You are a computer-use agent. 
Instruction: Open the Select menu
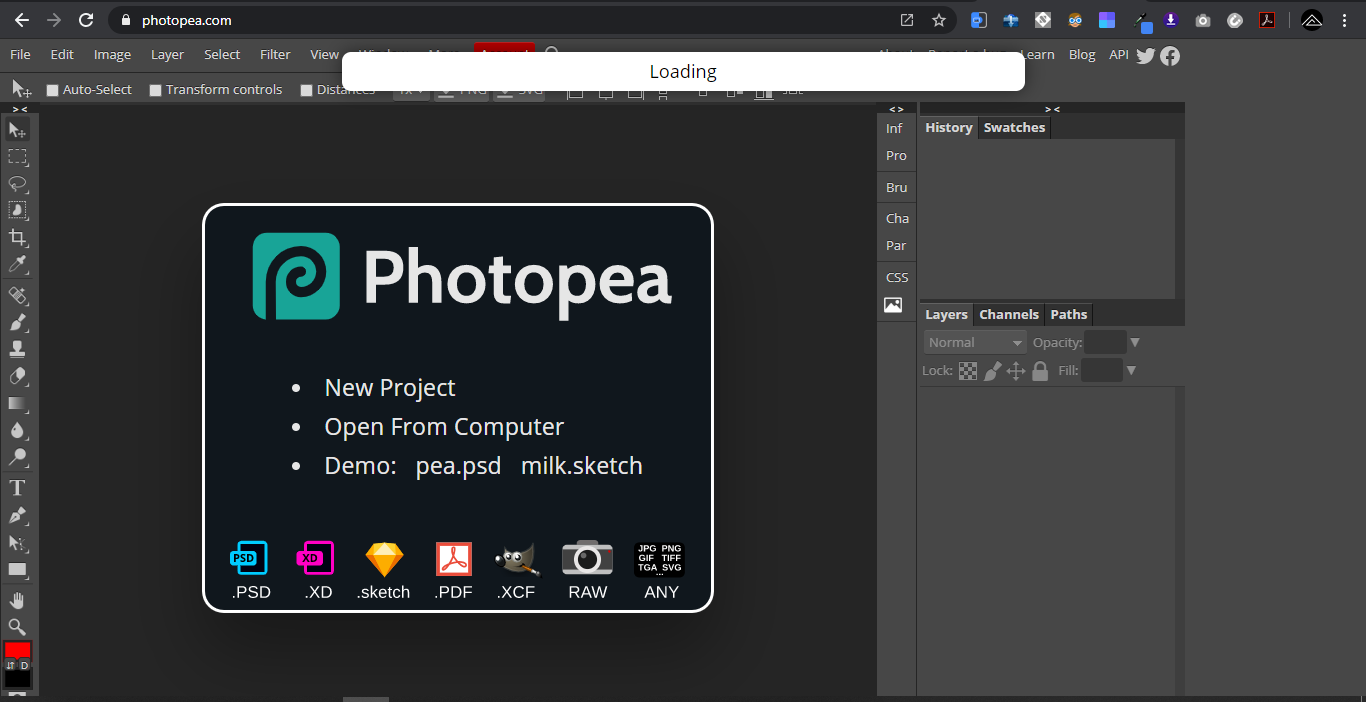click(222, 55)
